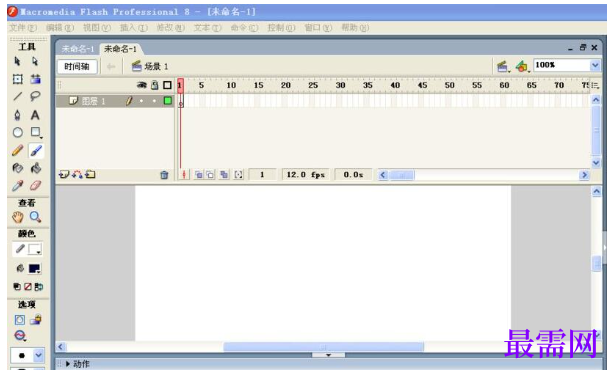
Task: Open the Edit Scene dropdown
Action: point(503,67)
